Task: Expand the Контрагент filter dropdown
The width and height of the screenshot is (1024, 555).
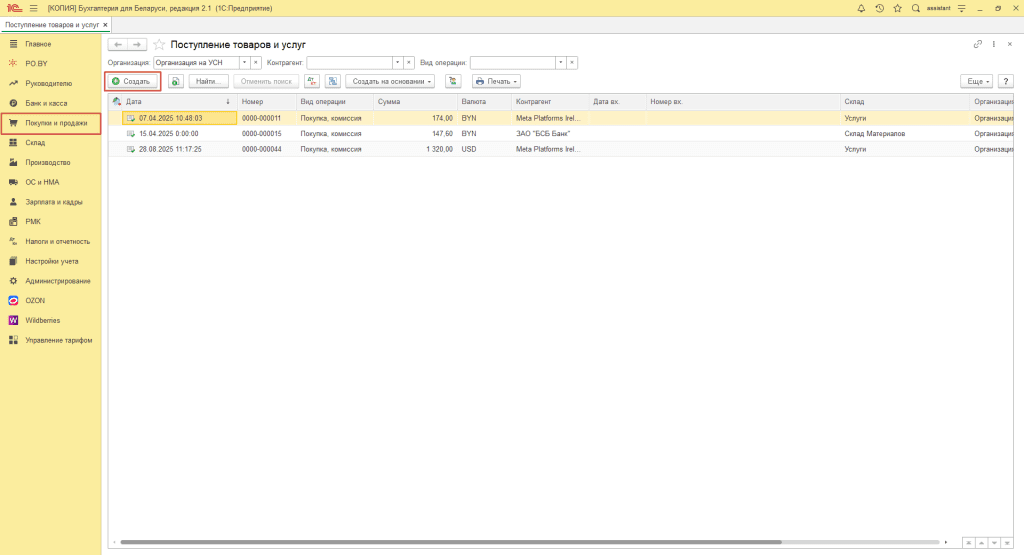Action: click(x=396, y=62)
